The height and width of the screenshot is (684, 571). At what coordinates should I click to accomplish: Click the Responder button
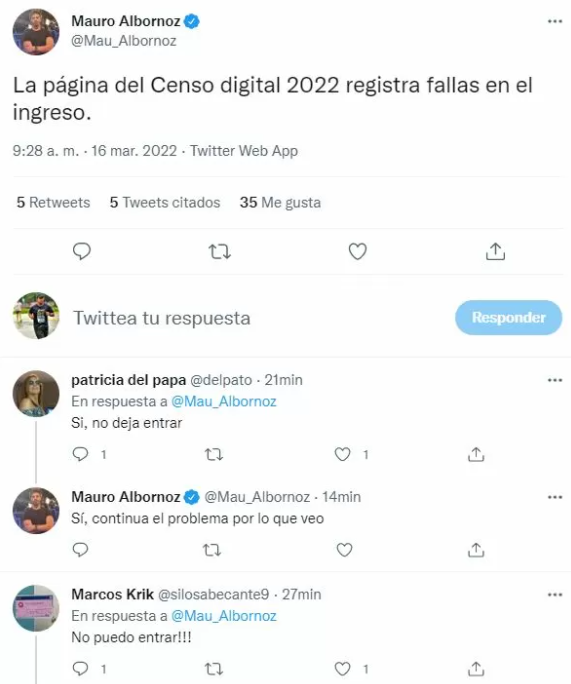point(509,317)
